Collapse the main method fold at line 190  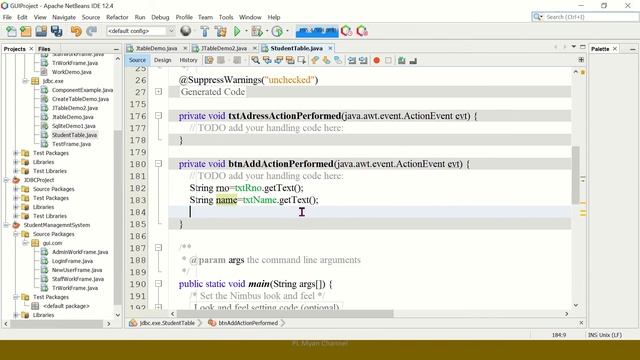tap(159, 284)
